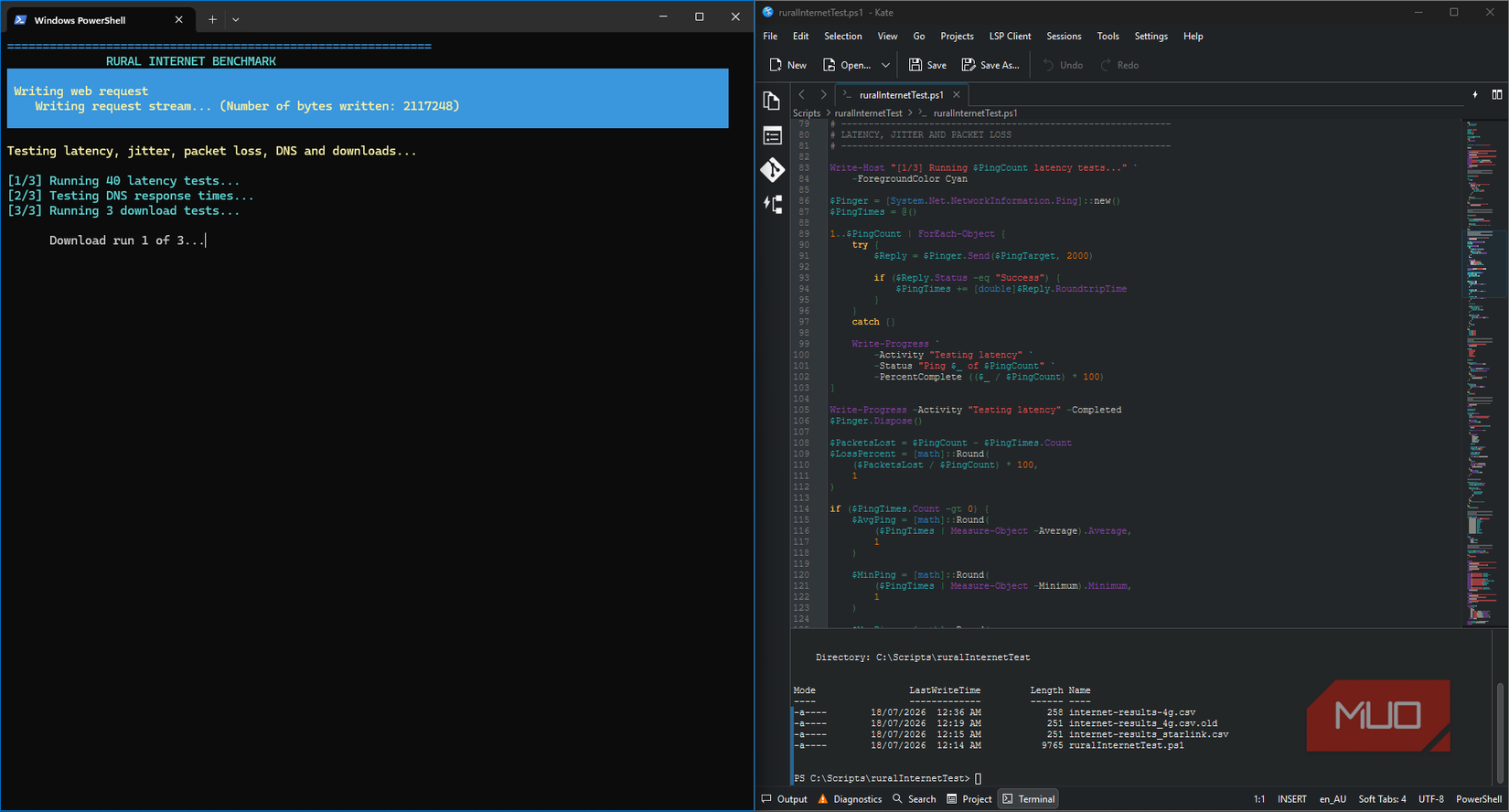The height and width of the screenshot is (812, 1509).
Task: Click the 1:1 cursor position indicator
Action: pyautogui.click(x=1259, y=799)
